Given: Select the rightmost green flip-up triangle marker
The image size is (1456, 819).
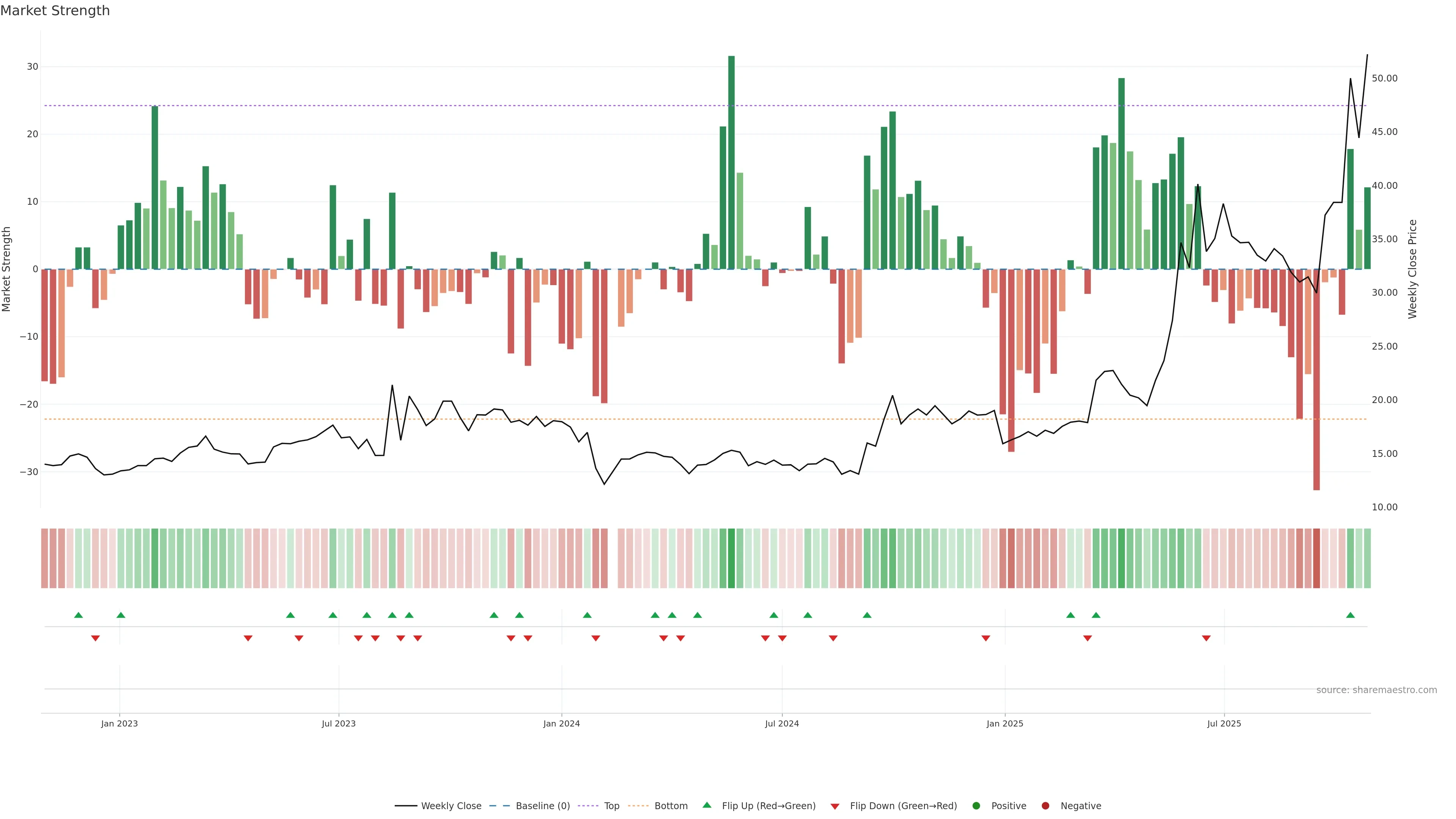Looking at the screenshot, I should (1350, 615).
